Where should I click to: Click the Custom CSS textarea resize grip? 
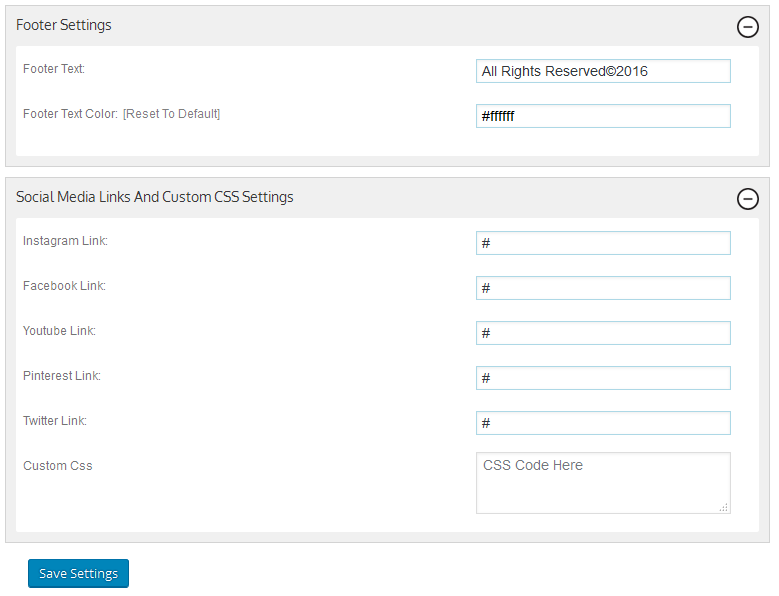pos(724,507)
